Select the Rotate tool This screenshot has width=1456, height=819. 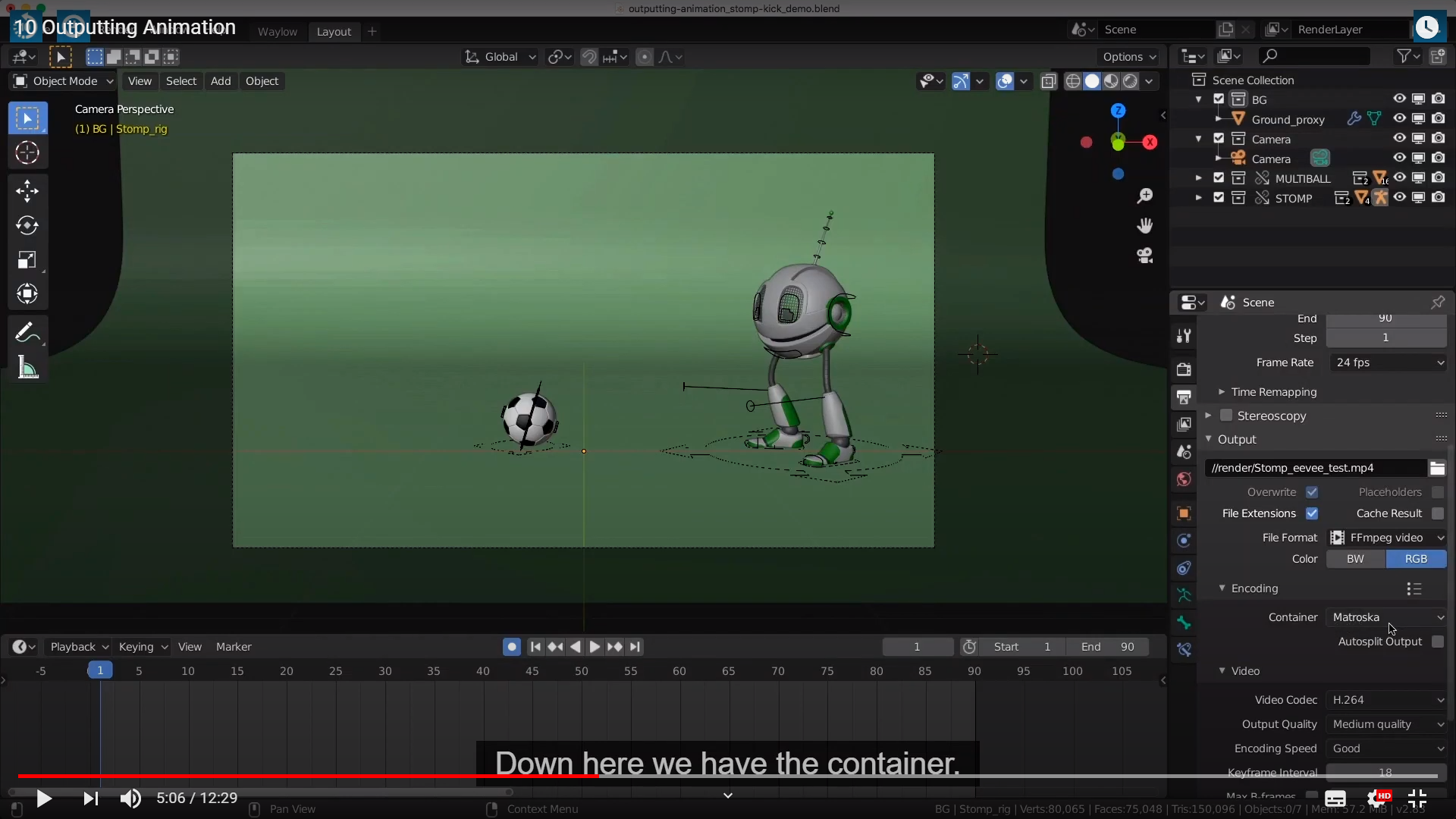(27, 225)
